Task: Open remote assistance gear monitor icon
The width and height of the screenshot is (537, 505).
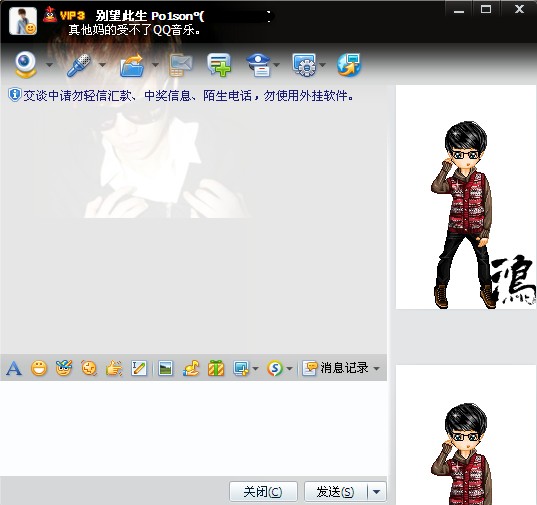Action: click(304, 64)
